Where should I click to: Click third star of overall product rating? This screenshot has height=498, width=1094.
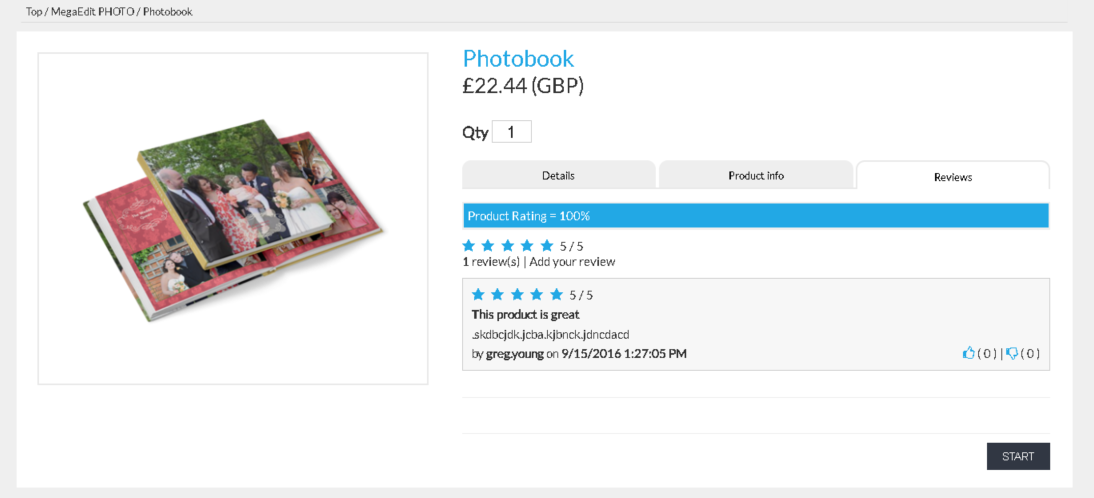(x=508, y=246)
